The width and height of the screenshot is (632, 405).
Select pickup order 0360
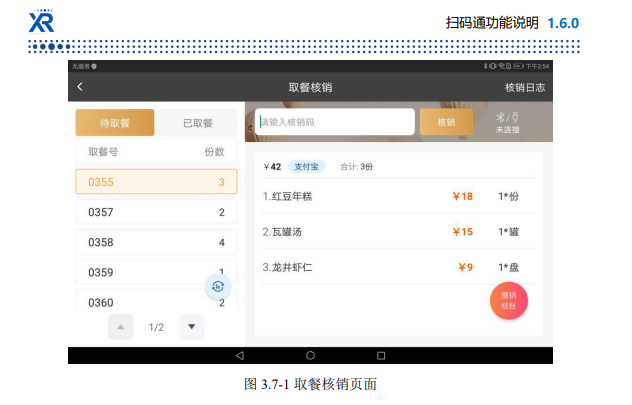click(x=156, y=300)
